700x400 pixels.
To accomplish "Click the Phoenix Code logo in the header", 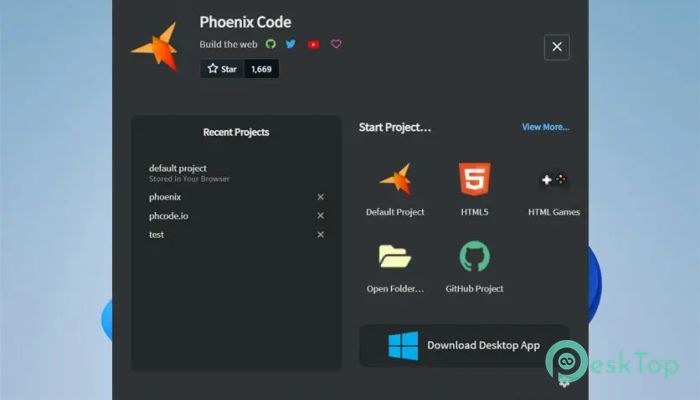I will pyautogui.click(x=155, y=47).
